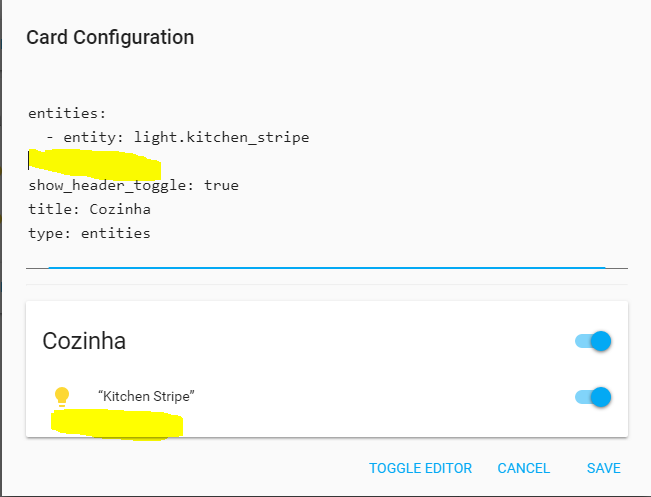Place cursor on the 'entities:' YAML line
Viewport: 651px width, 497px height.
coord(67,113)
